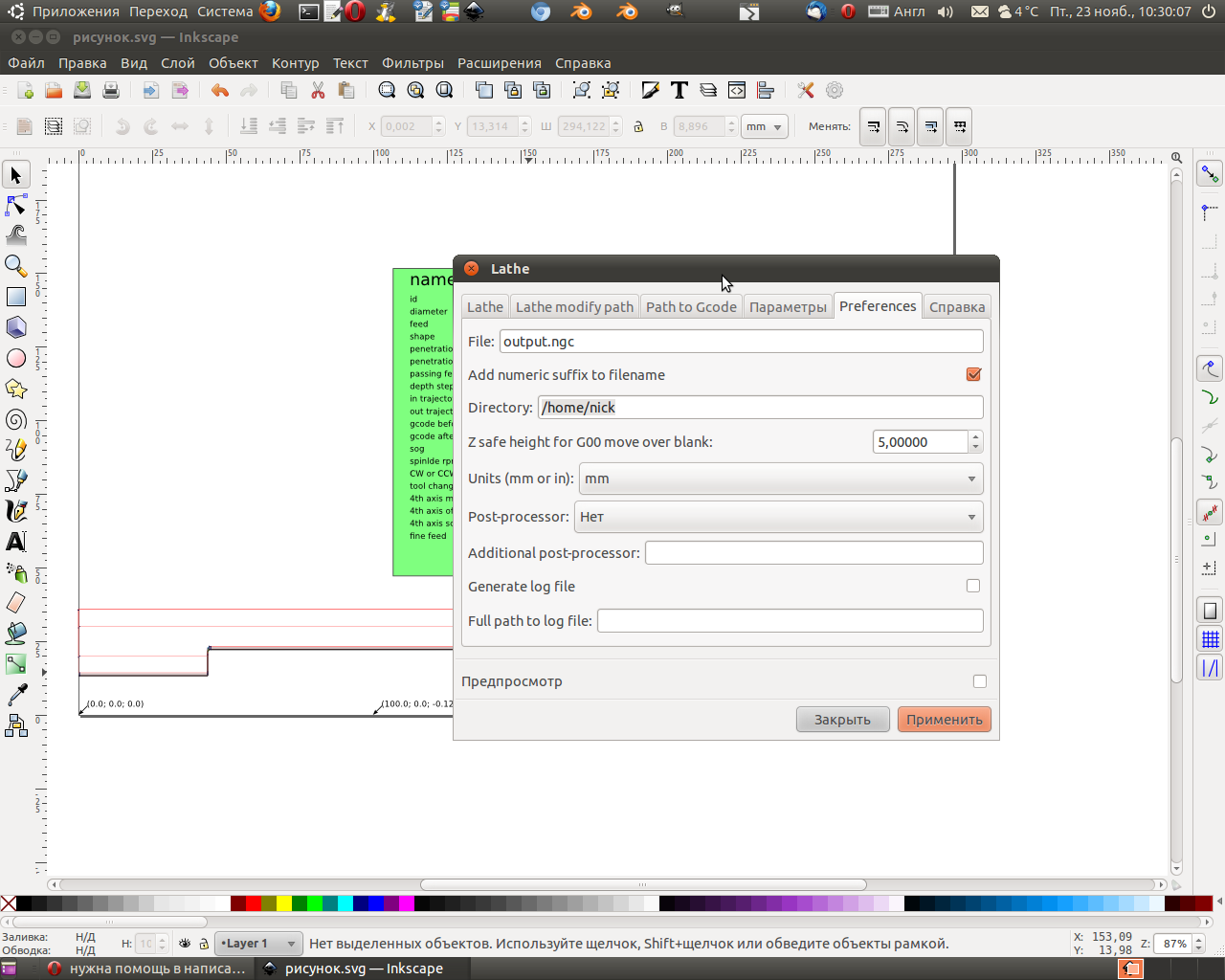Viewport: 1225px width, 980px height.
Task: Click the Directory input field
Action: [761, 408]
